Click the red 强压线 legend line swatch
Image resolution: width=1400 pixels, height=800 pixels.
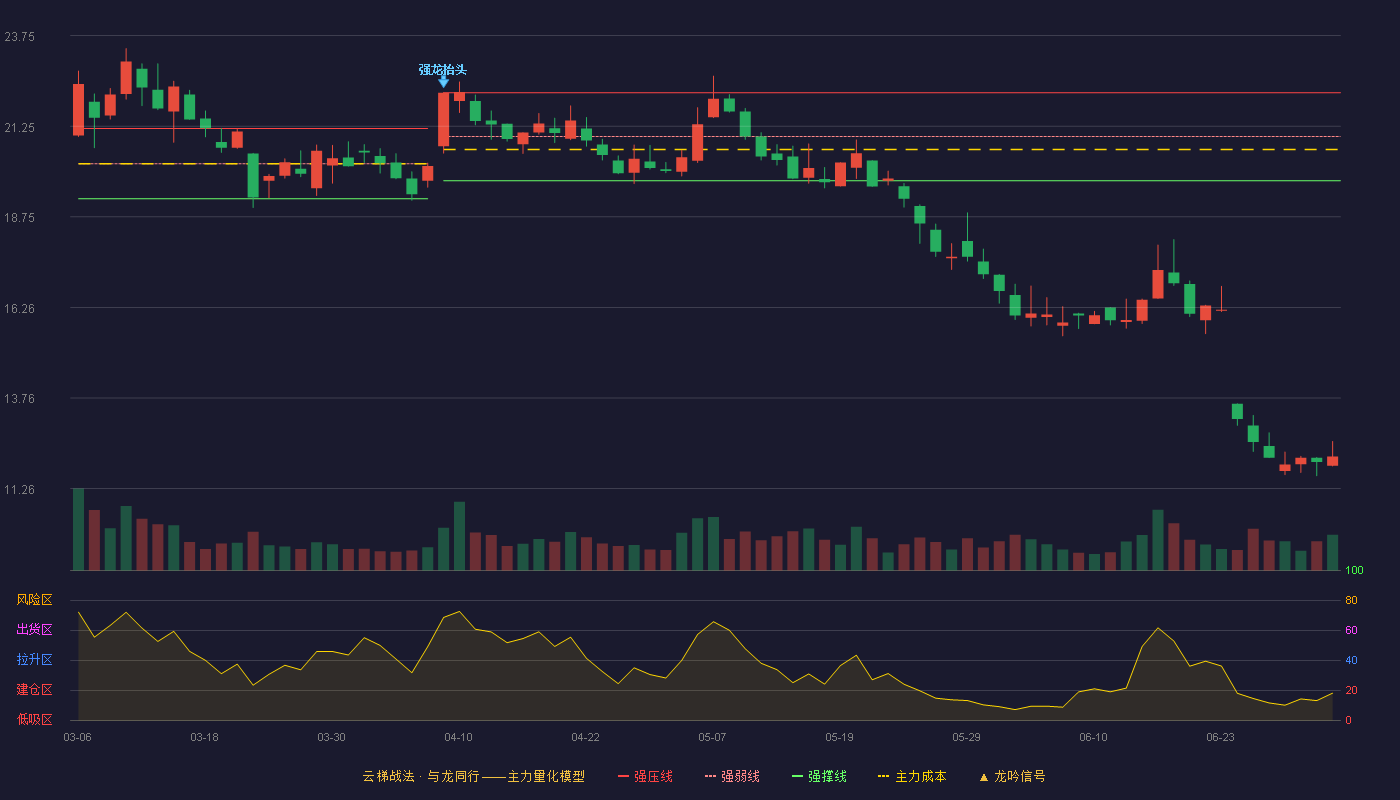[623, 776]
